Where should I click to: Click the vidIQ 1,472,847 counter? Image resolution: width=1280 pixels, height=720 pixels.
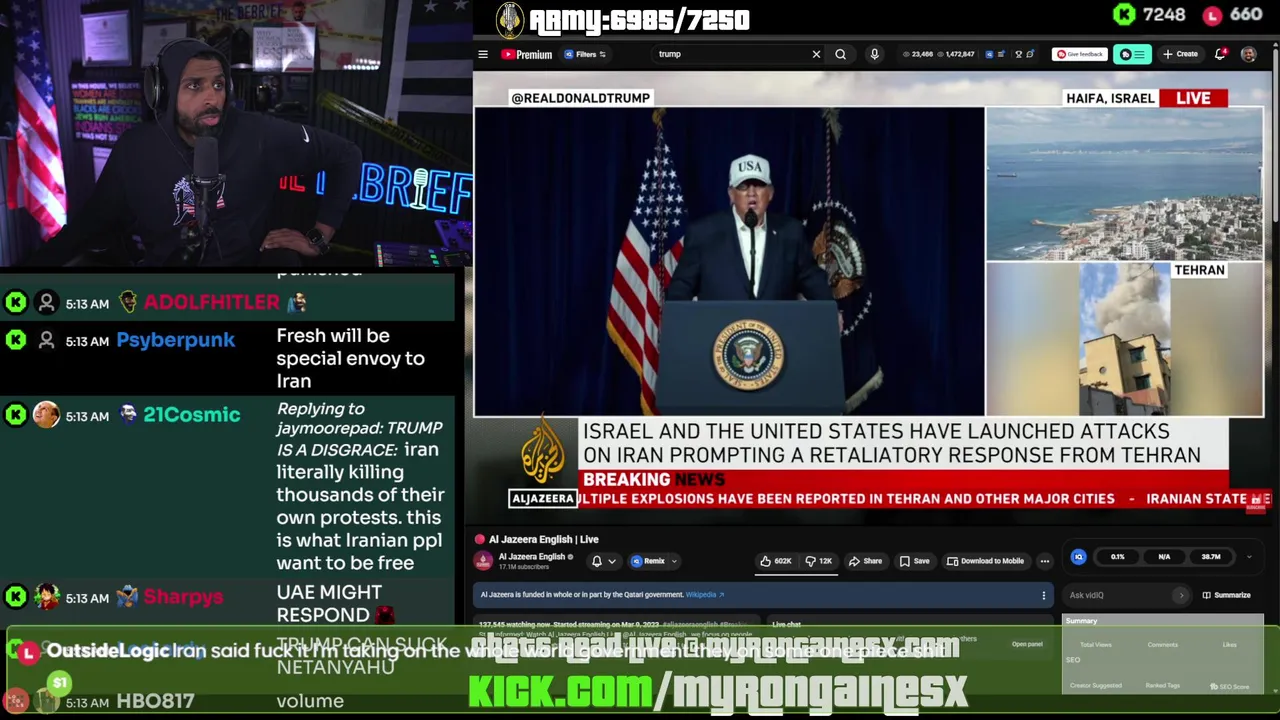[x=956, y=54]
